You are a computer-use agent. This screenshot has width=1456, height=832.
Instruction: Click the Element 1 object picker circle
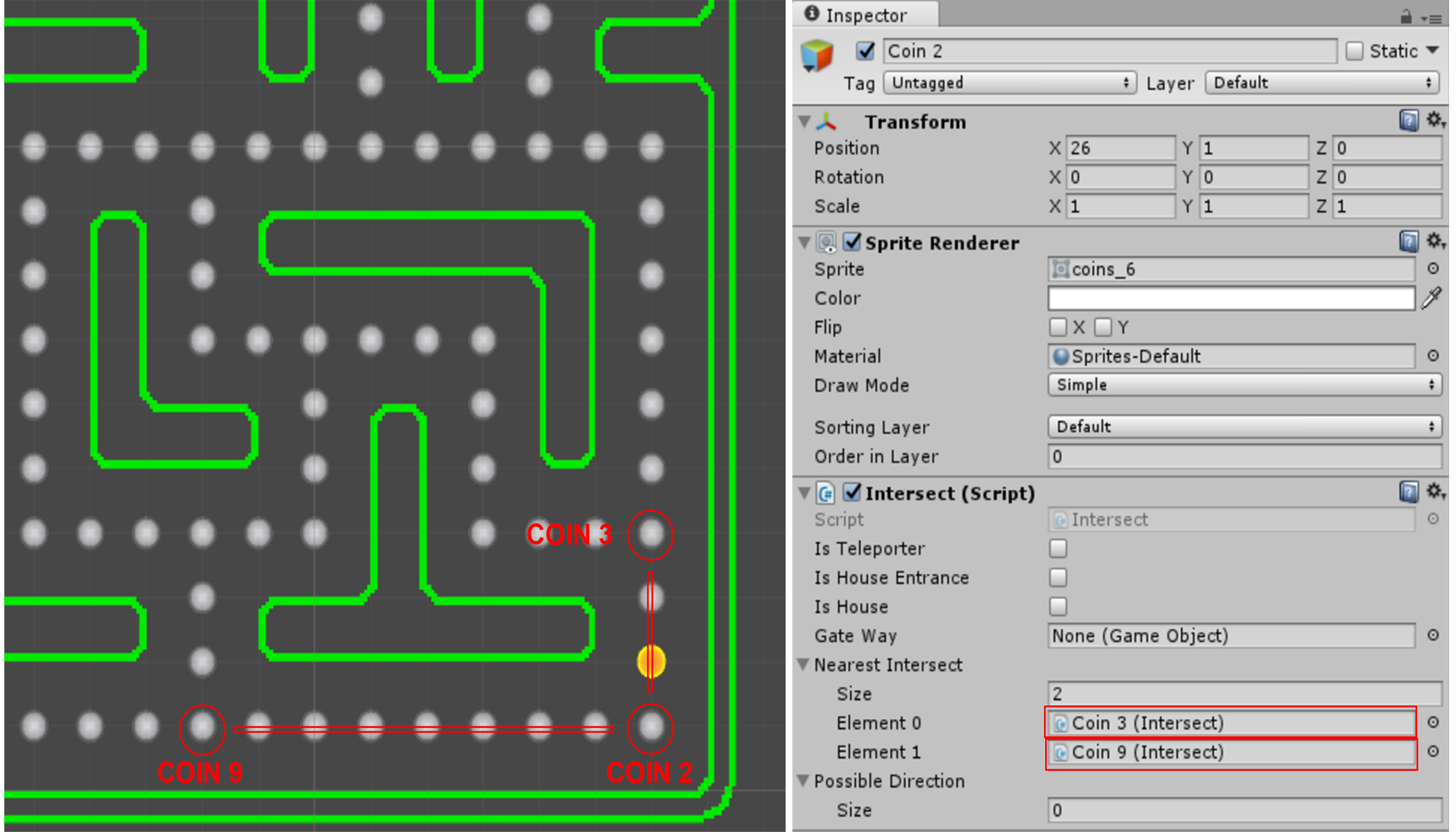point(1433,752)
